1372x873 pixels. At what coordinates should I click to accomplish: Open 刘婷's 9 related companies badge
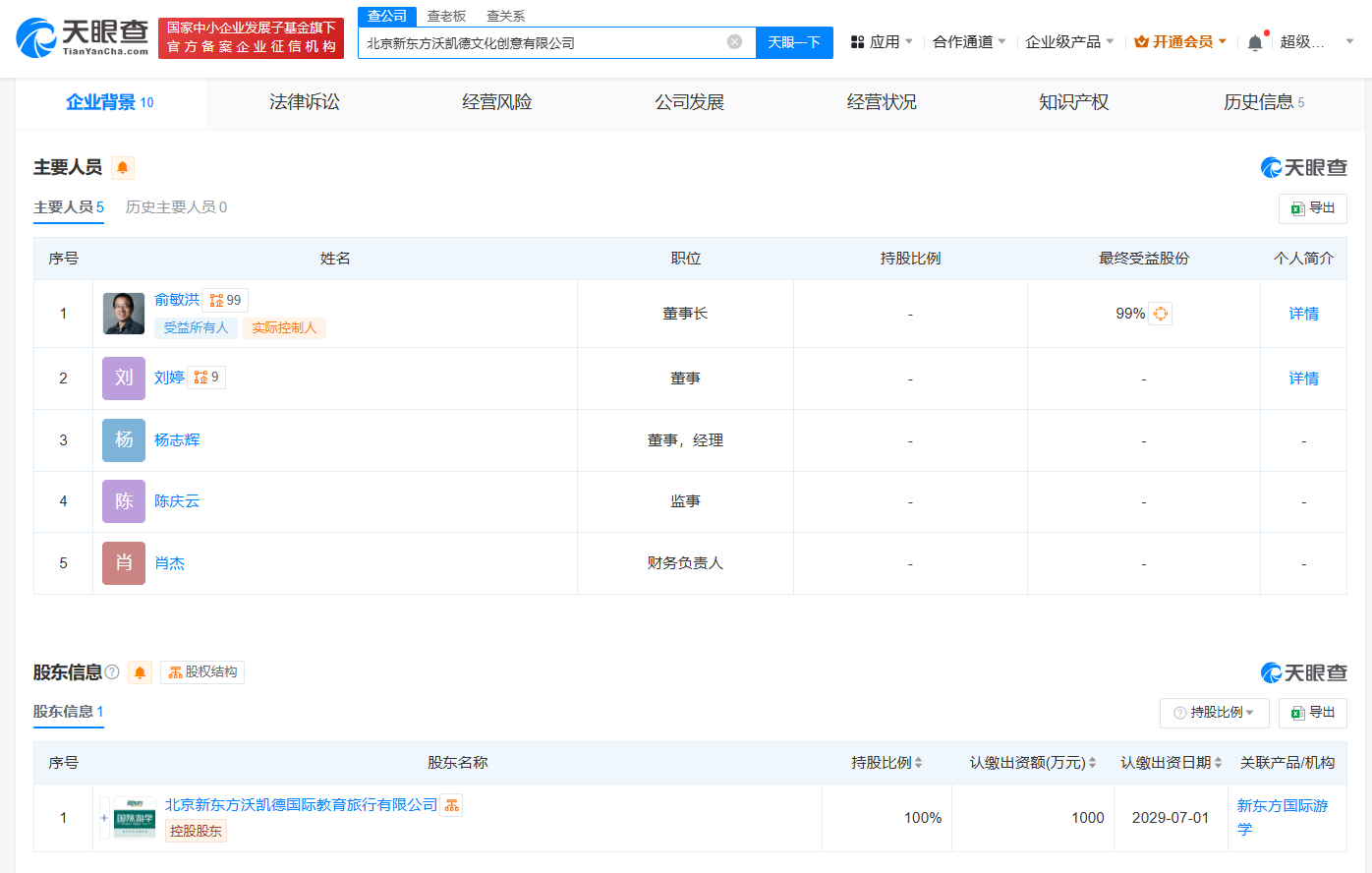pyautogui.click(x=206, y=378)
